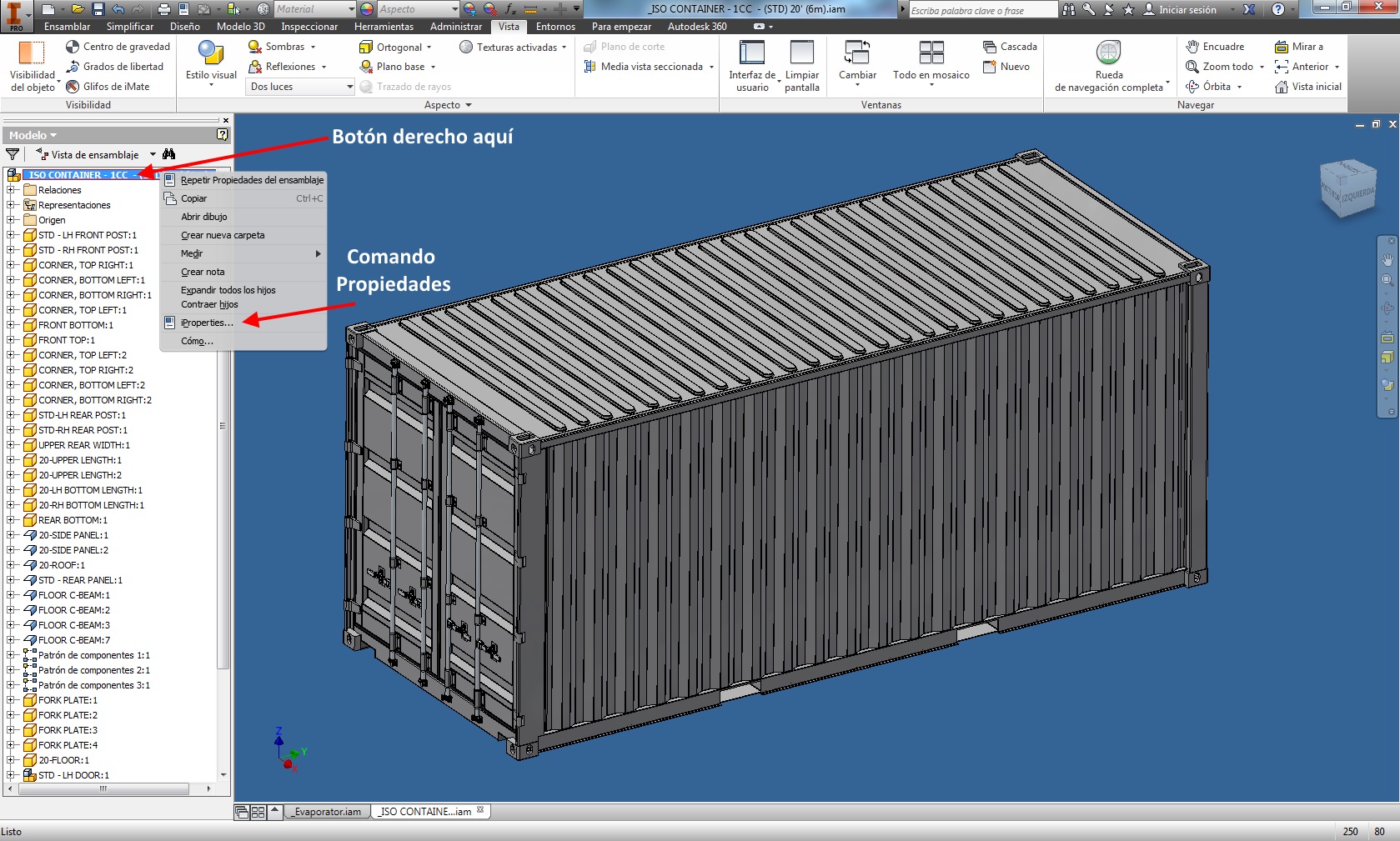Toggle Centro de gravedad display
This screenshot has width=1400, height=841.
[118, 47]
